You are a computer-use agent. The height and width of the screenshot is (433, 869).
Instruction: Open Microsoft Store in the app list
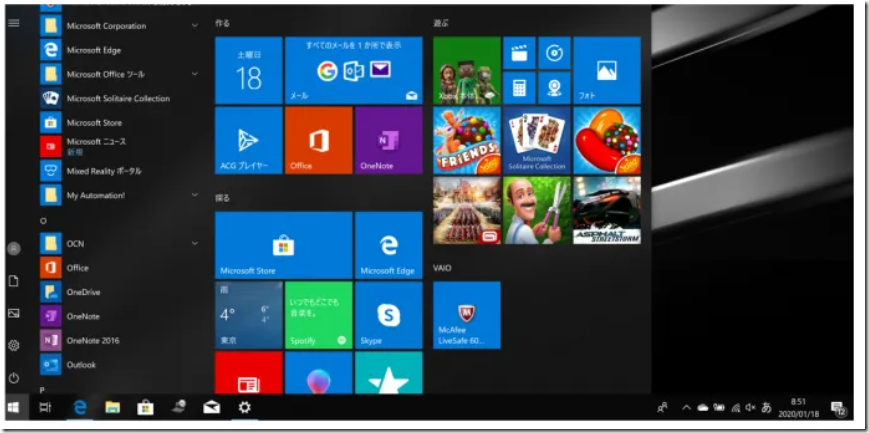click(x=120, y=123)
